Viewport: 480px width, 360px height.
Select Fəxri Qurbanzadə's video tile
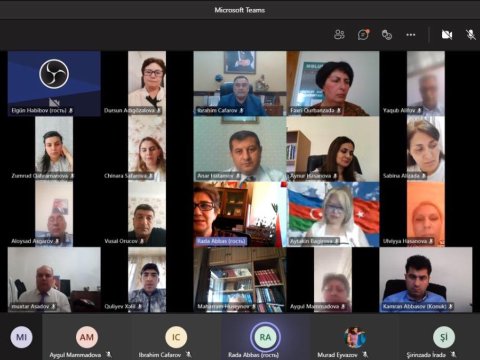333,83
